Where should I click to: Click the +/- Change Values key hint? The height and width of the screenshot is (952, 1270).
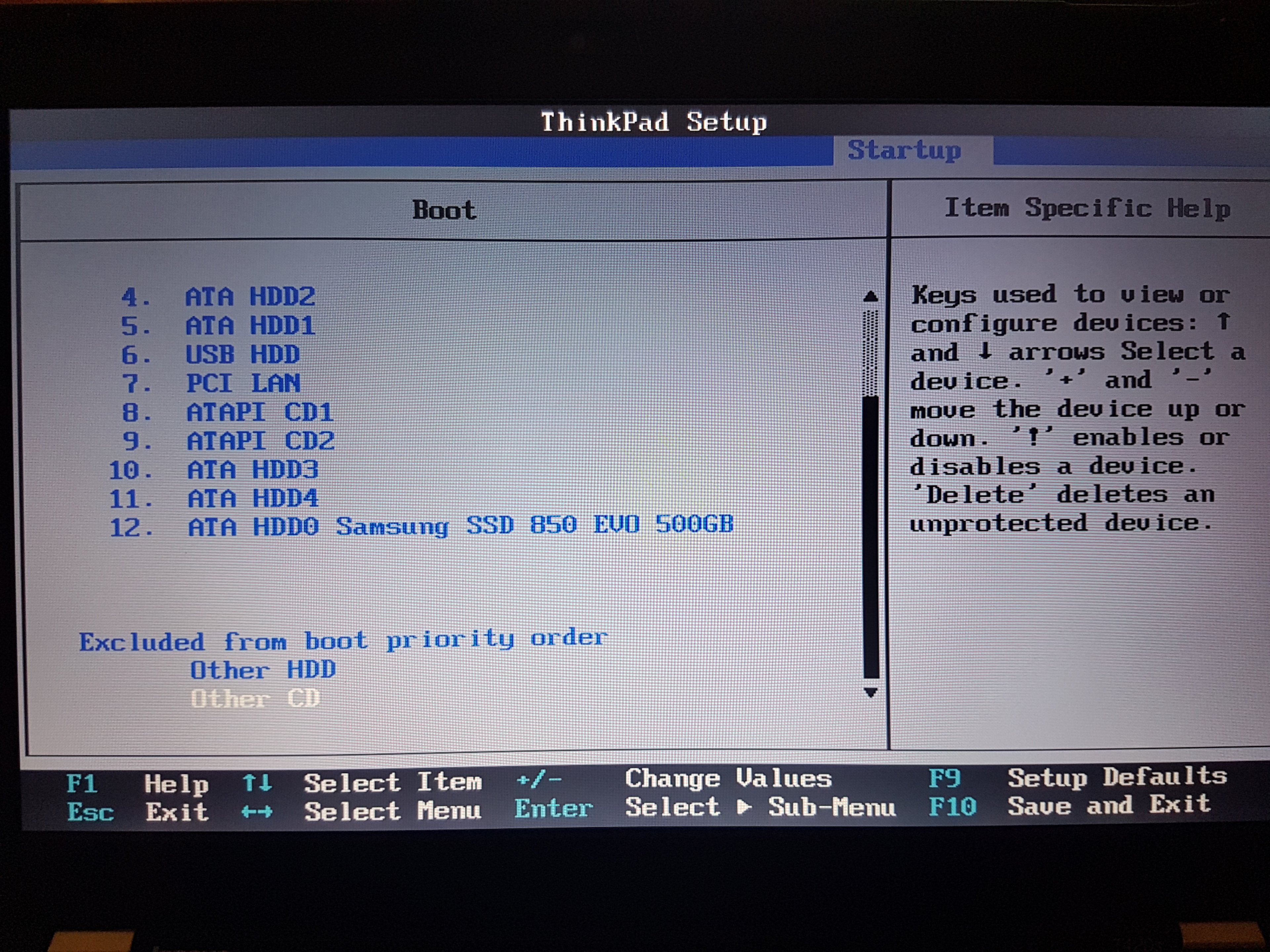coord(538,780)
